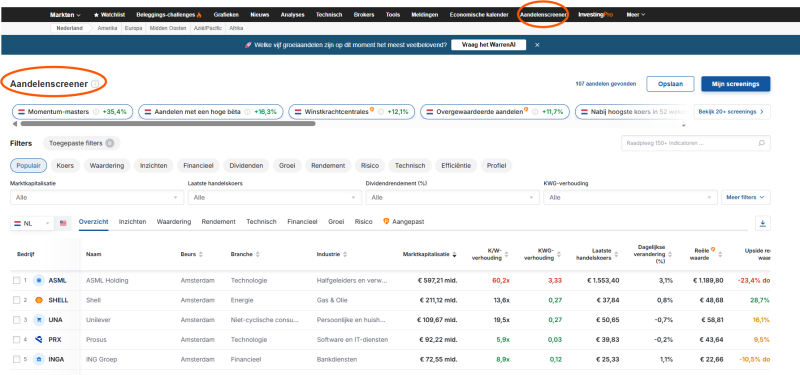This screenshot has height=375, width=800.
Task: Open the Watchlist menu item
Action: (x=109, y=15)
